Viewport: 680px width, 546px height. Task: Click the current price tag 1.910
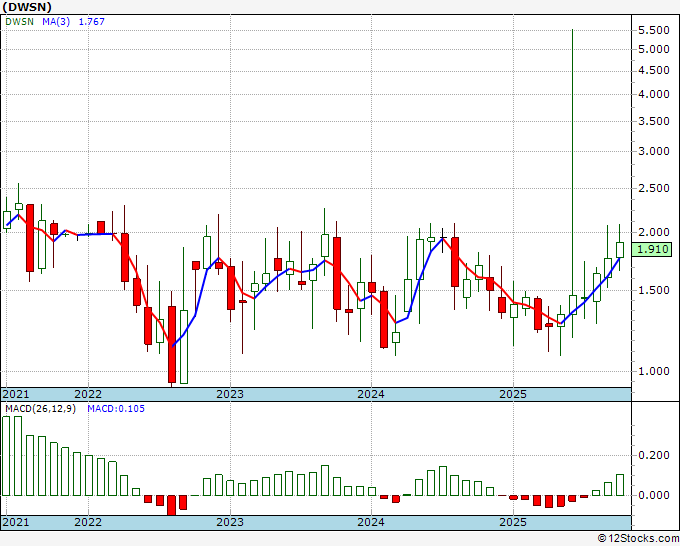click(652, 249)
